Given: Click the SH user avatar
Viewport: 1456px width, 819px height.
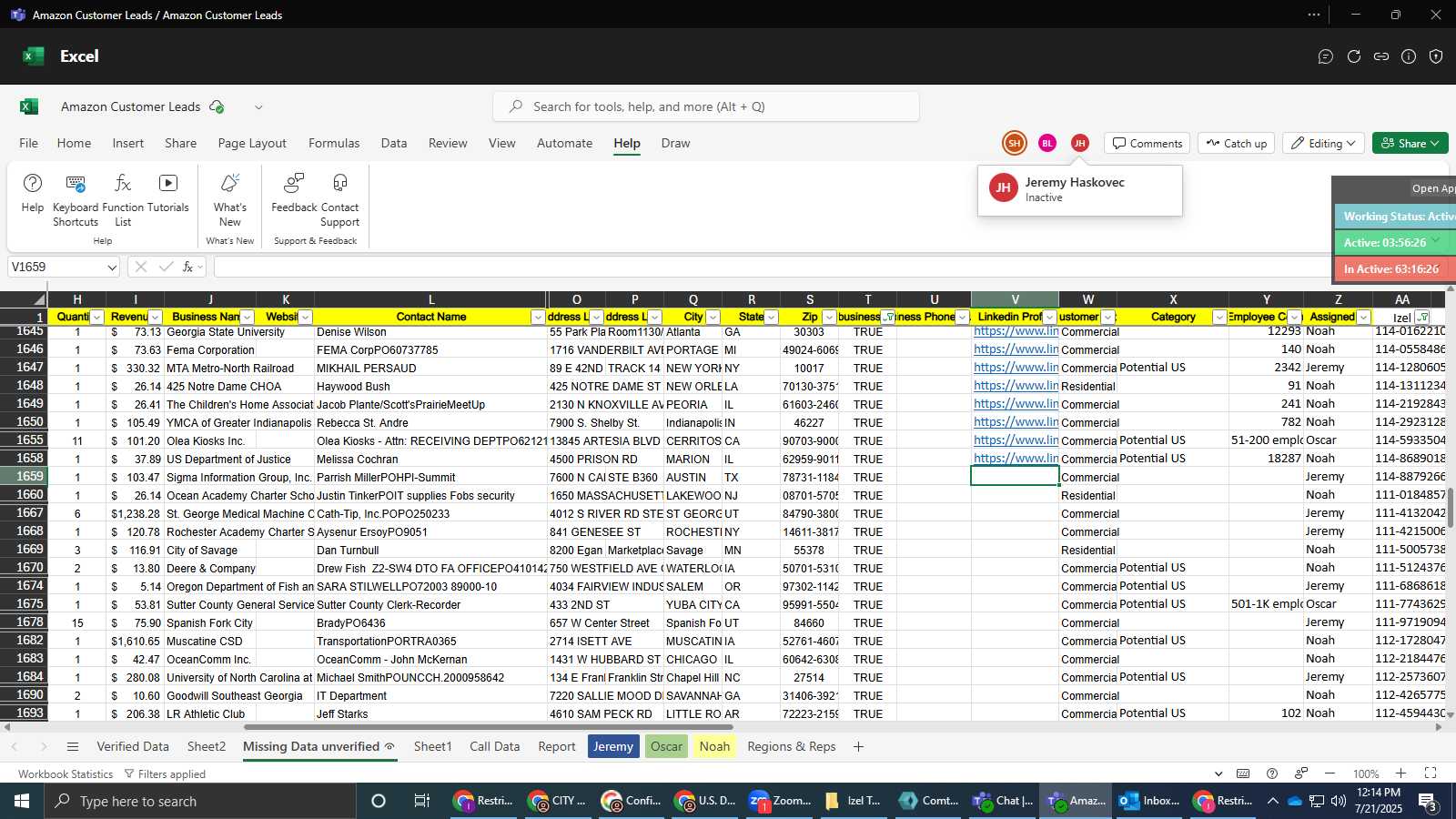Looking at the screenshot, I should coord(1014,143).
